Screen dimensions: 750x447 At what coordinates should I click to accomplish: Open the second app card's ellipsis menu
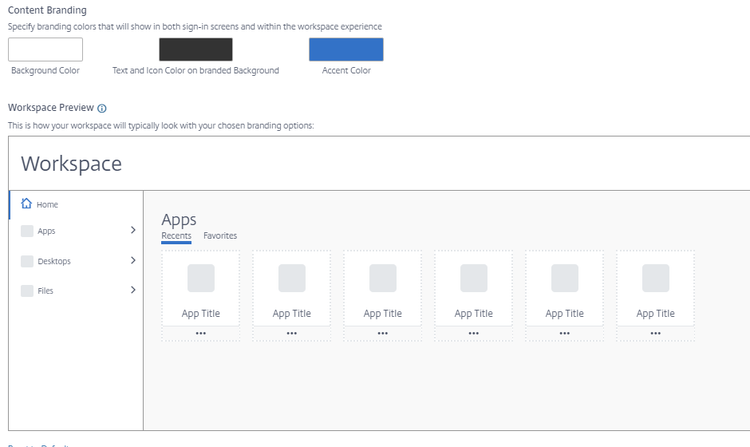tap(292, 333)
